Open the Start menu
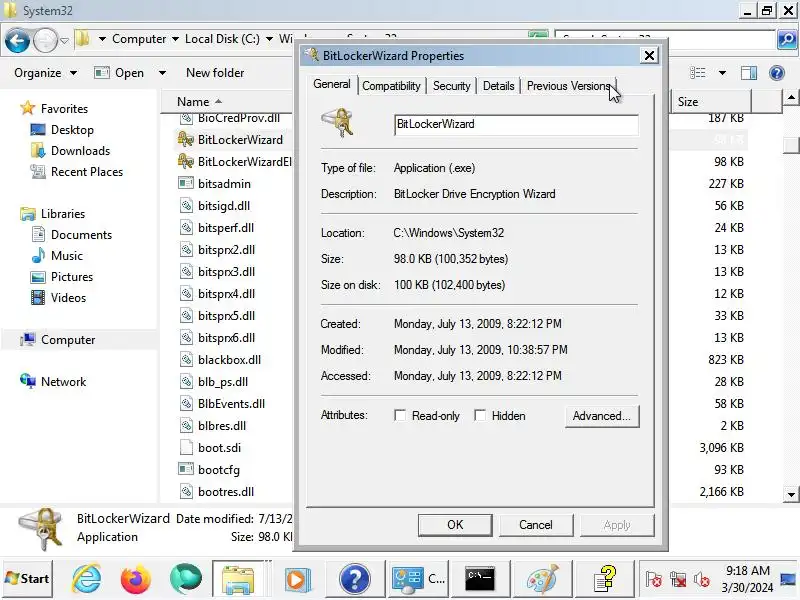 [27, 579]
